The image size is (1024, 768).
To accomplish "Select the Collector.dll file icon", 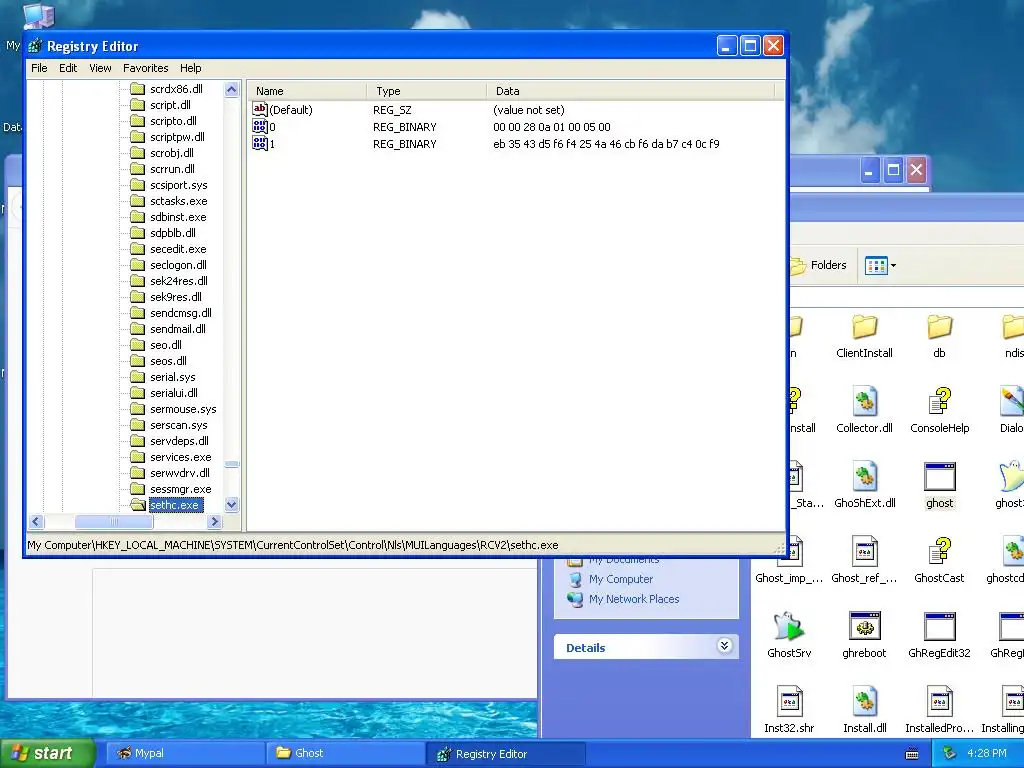I will 864,402.
